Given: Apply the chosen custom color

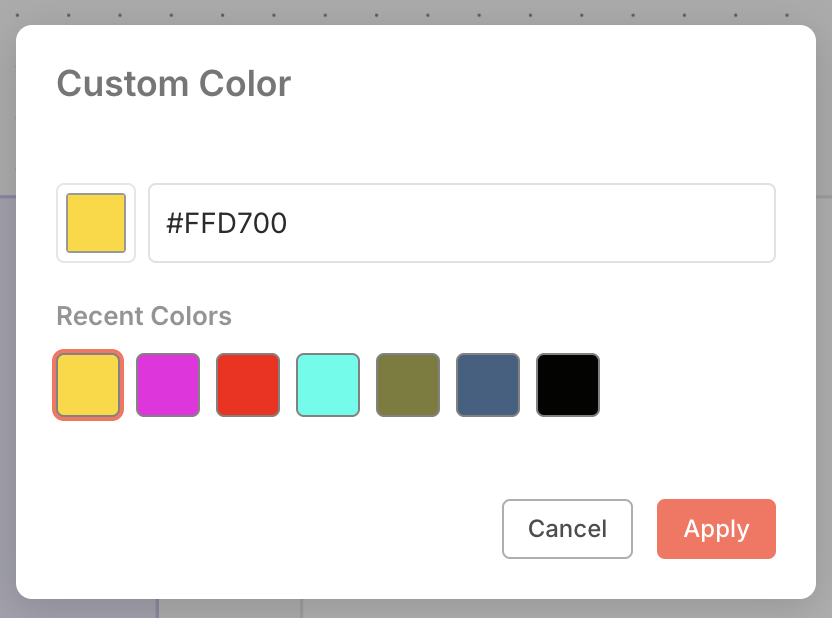Looking at the screenshot, I should tap(716, 529).
